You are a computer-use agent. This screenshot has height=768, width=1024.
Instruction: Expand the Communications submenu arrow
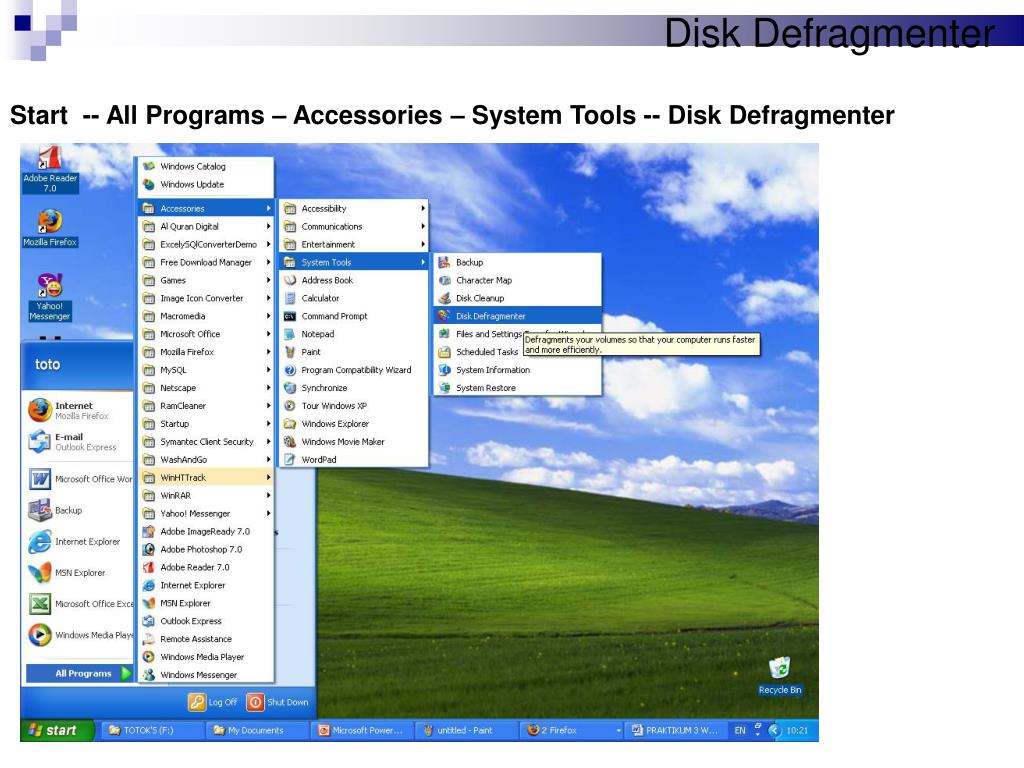pyautogui.click(x=423, y=227)
